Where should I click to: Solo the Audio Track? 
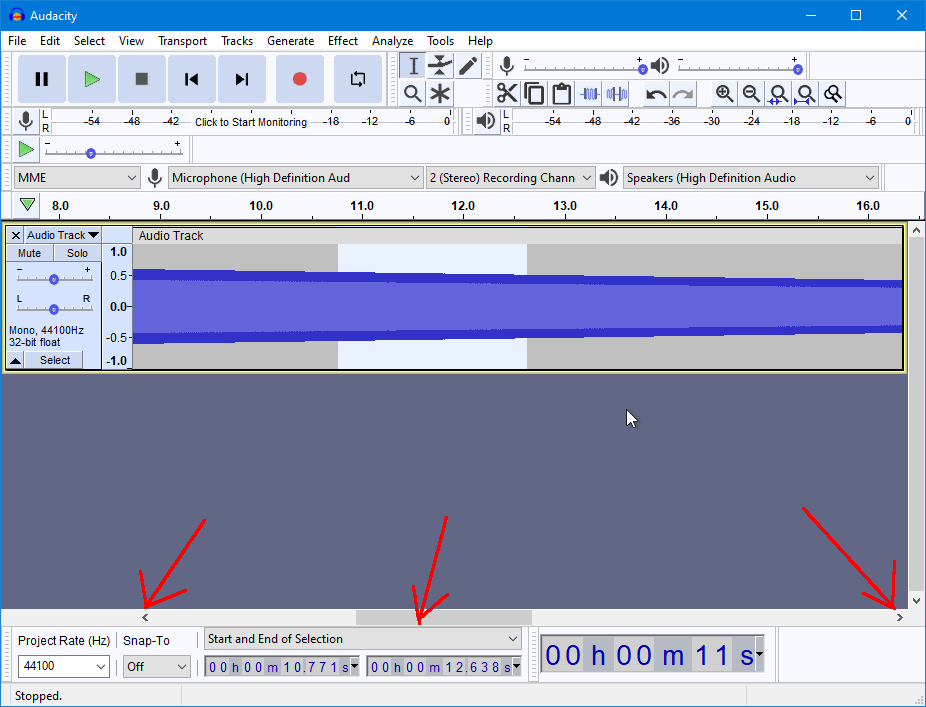coord(77,253)
